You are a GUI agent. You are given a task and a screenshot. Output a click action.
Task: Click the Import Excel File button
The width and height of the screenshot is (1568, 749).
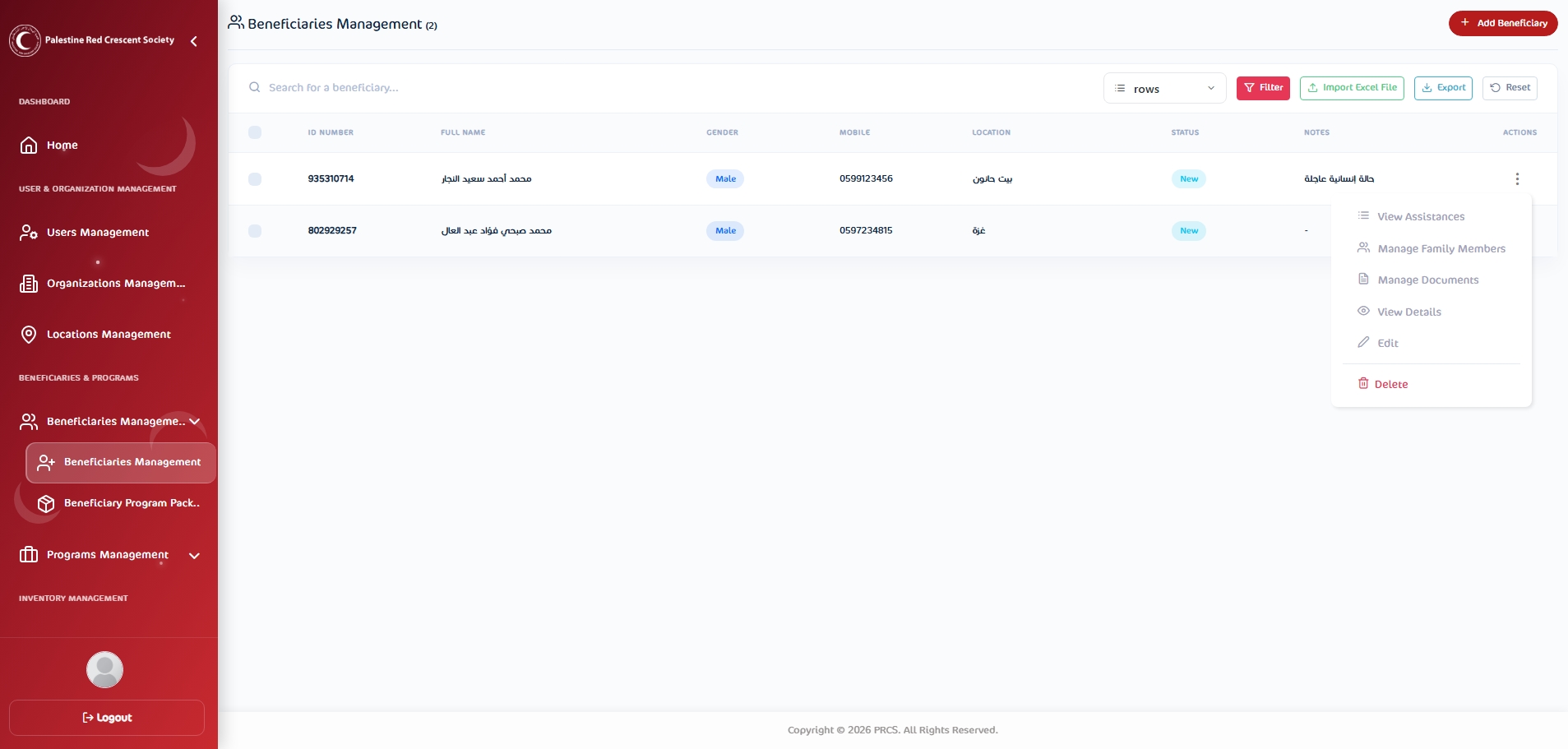tap(1351, 88)
